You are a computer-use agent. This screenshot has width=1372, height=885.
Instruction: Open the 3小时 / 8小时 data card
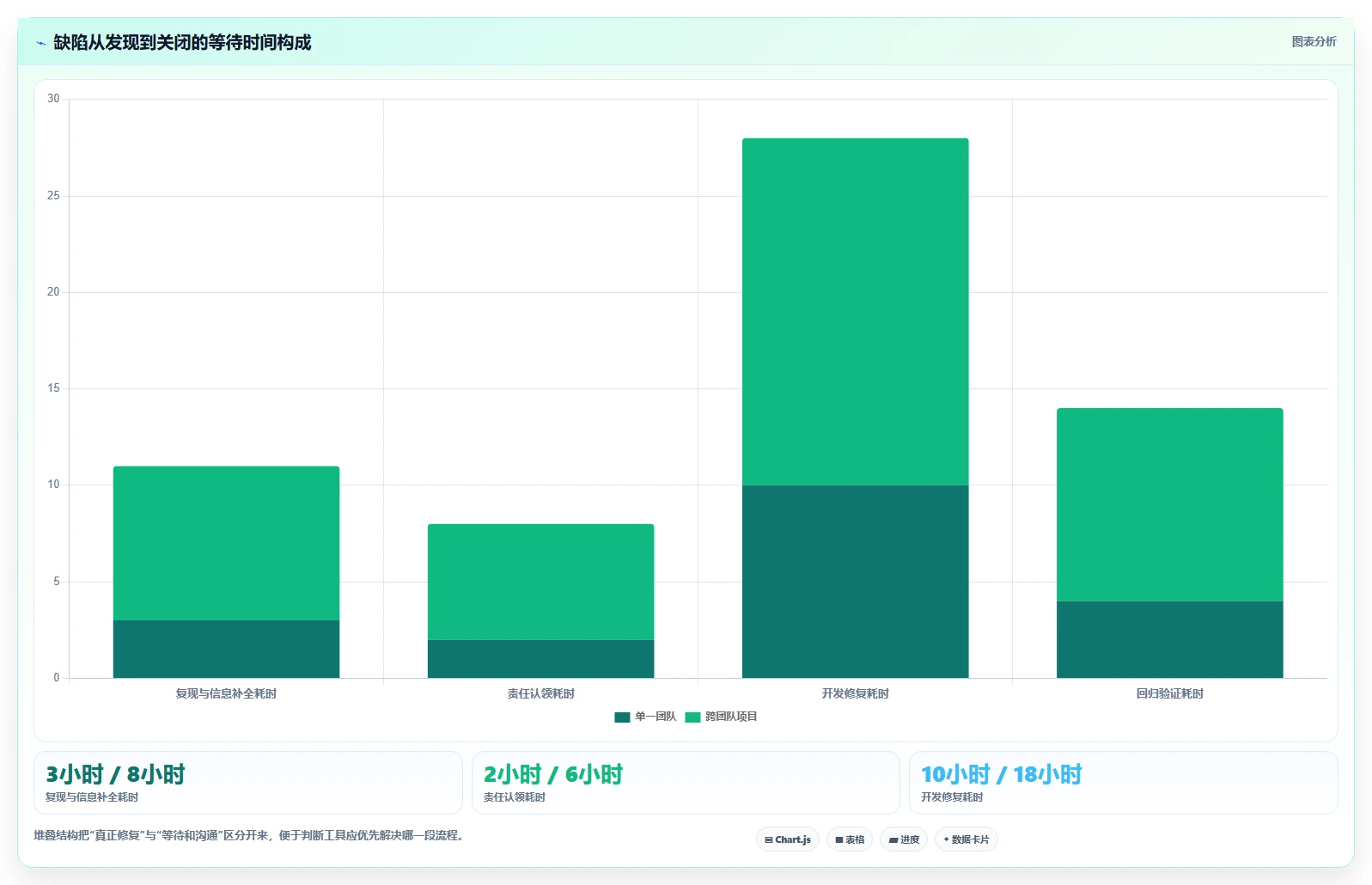pos(248,783)
